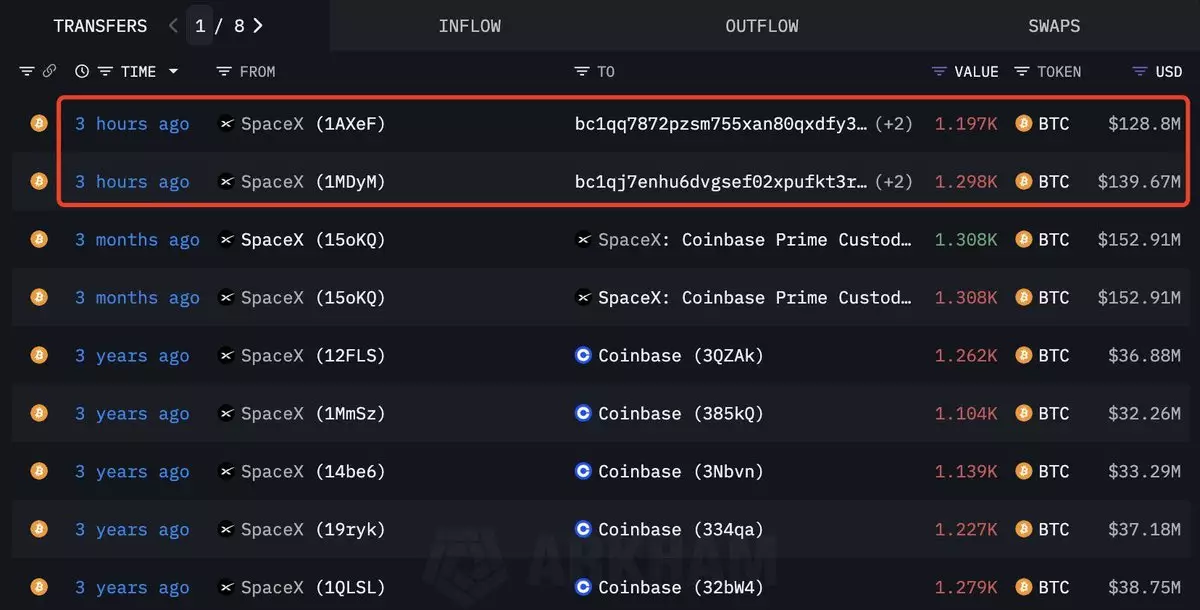Toggle the TIME sort dropdown arrow
The width and height of the screenshot is (1200, 610).
(x=173, y=72)
